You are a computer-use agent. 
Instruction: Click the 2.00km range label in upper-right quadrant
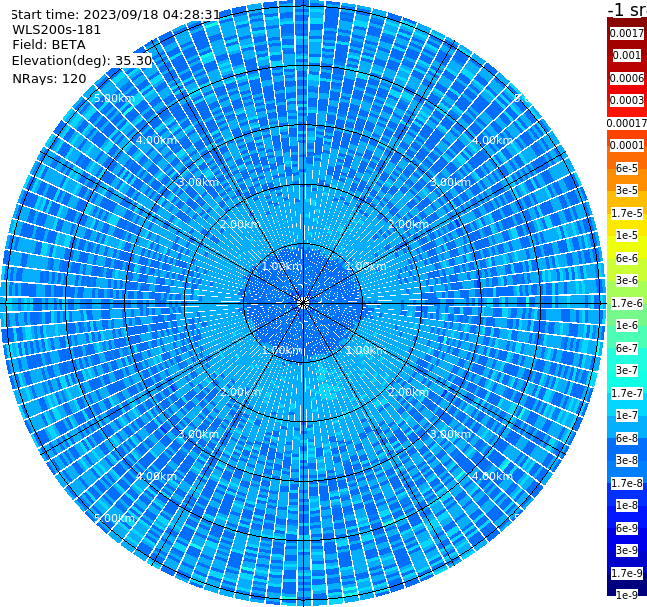click(409, 224)
